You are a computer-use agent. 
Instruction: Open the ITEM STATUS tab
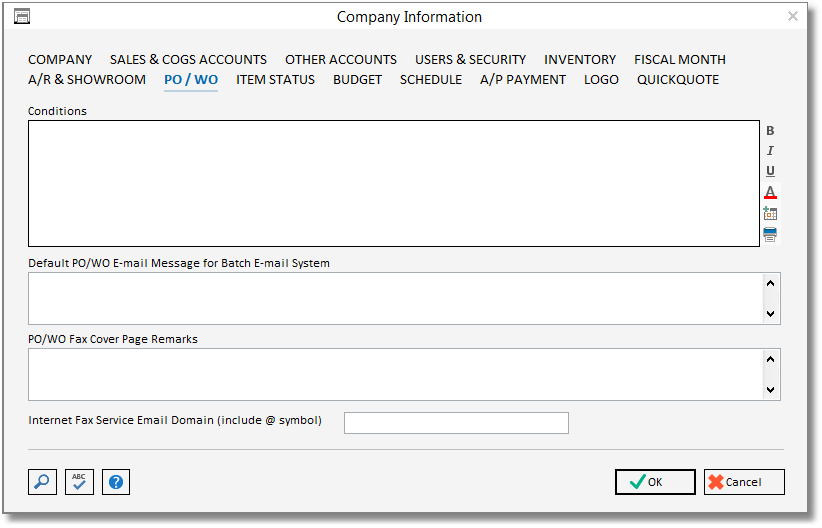pyautogui.click(x=275, y=80)
